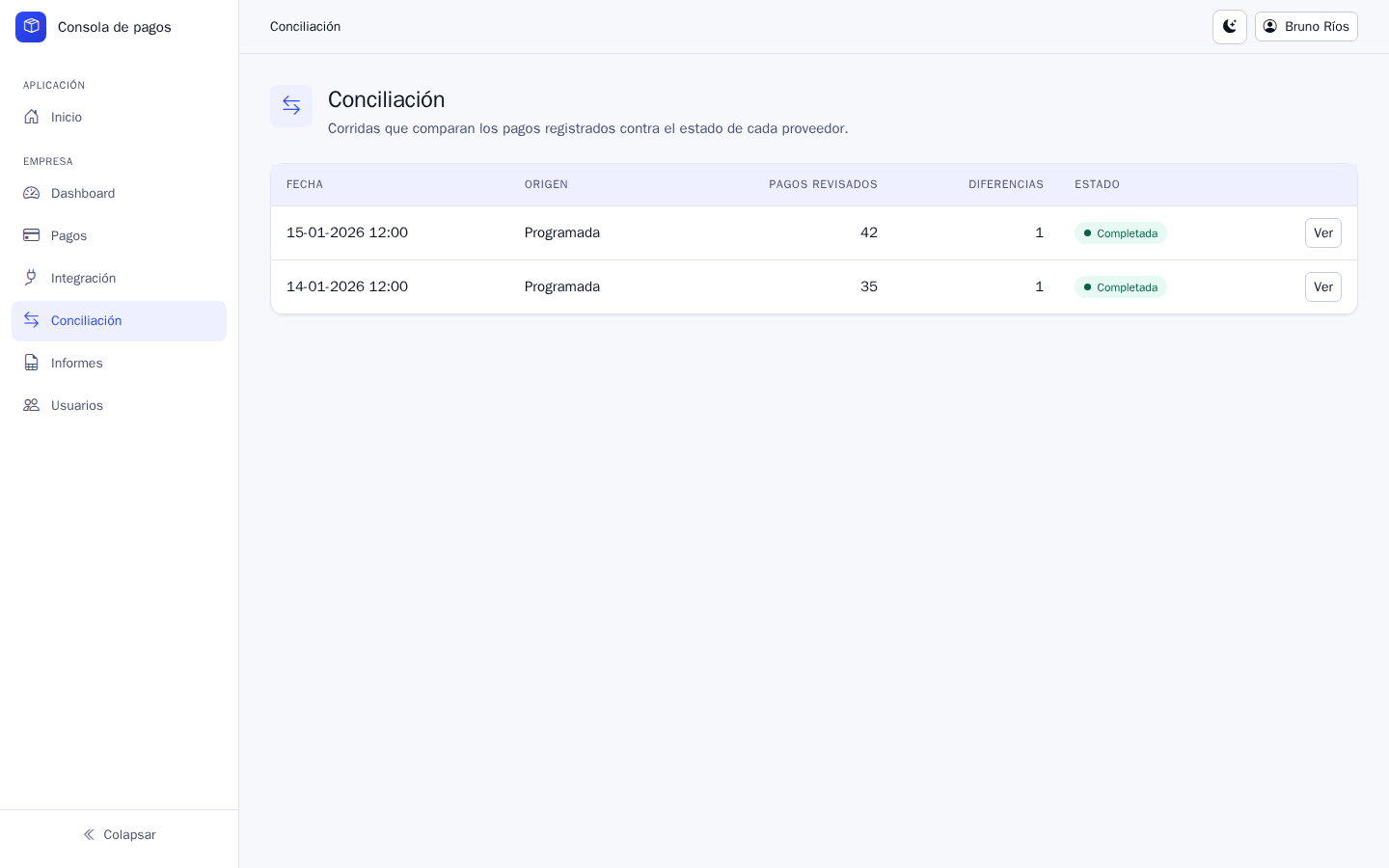Toggle dark mode with the moon button
Viewport: 1389px width, 868px height.
click(1230, 27)
